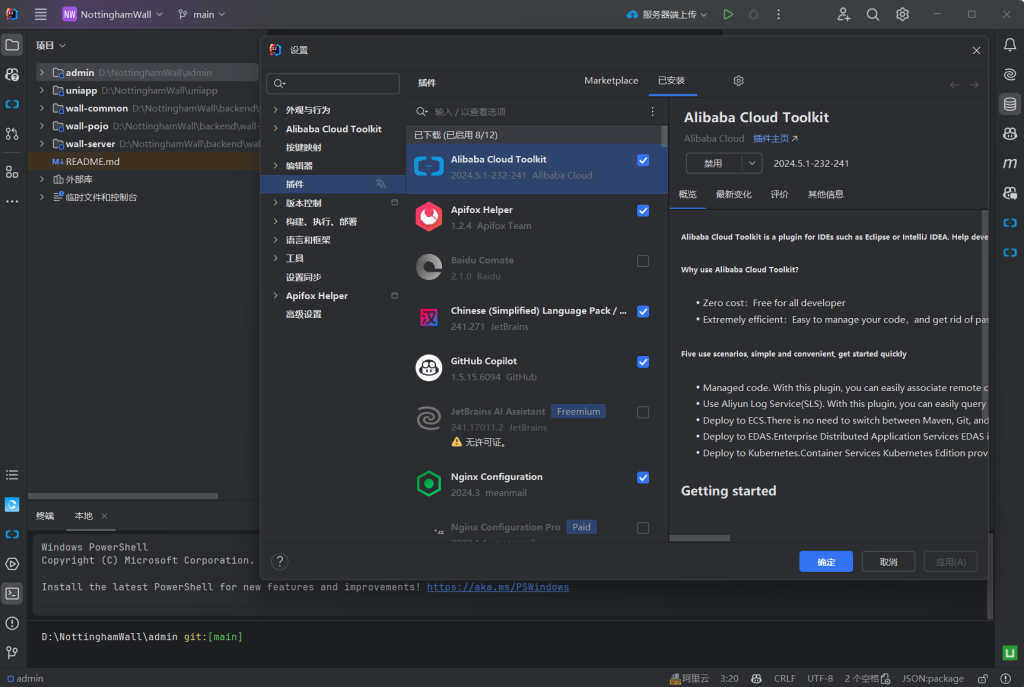Switch to the Marketplace tab
This screenshot has width=1024, height=687.
(611, 81)
